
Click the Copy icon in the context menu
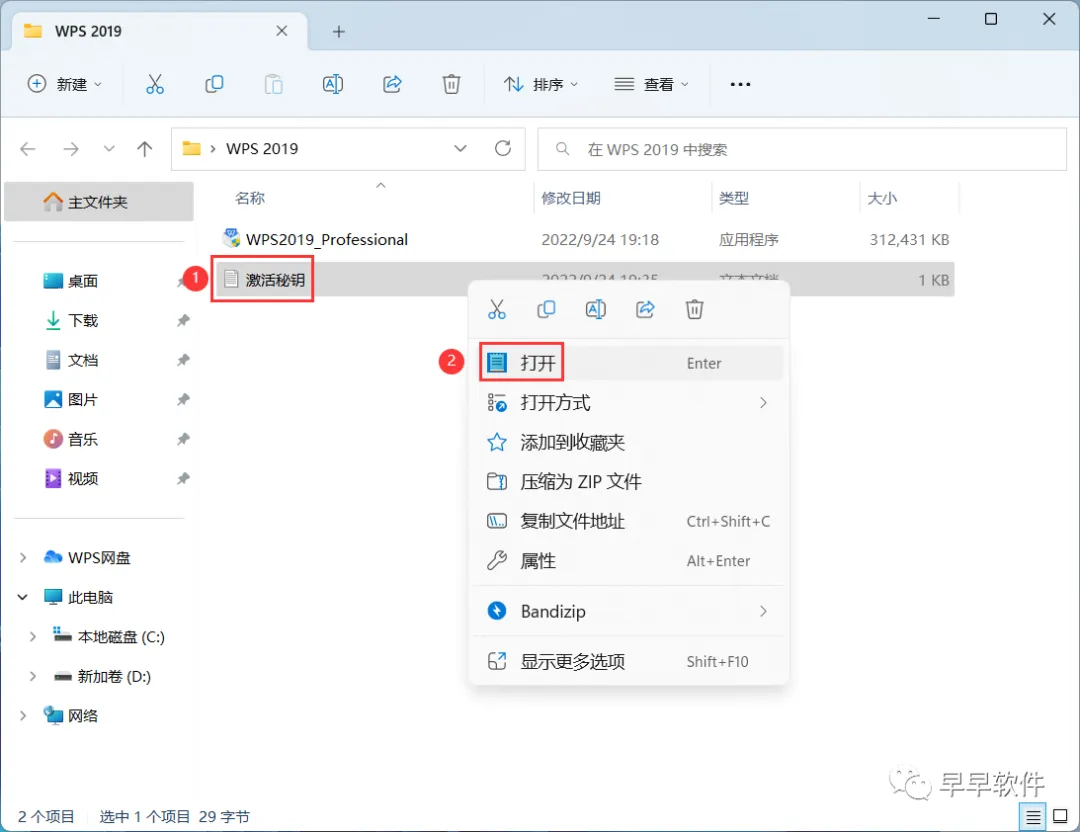[x=546, y=309]
